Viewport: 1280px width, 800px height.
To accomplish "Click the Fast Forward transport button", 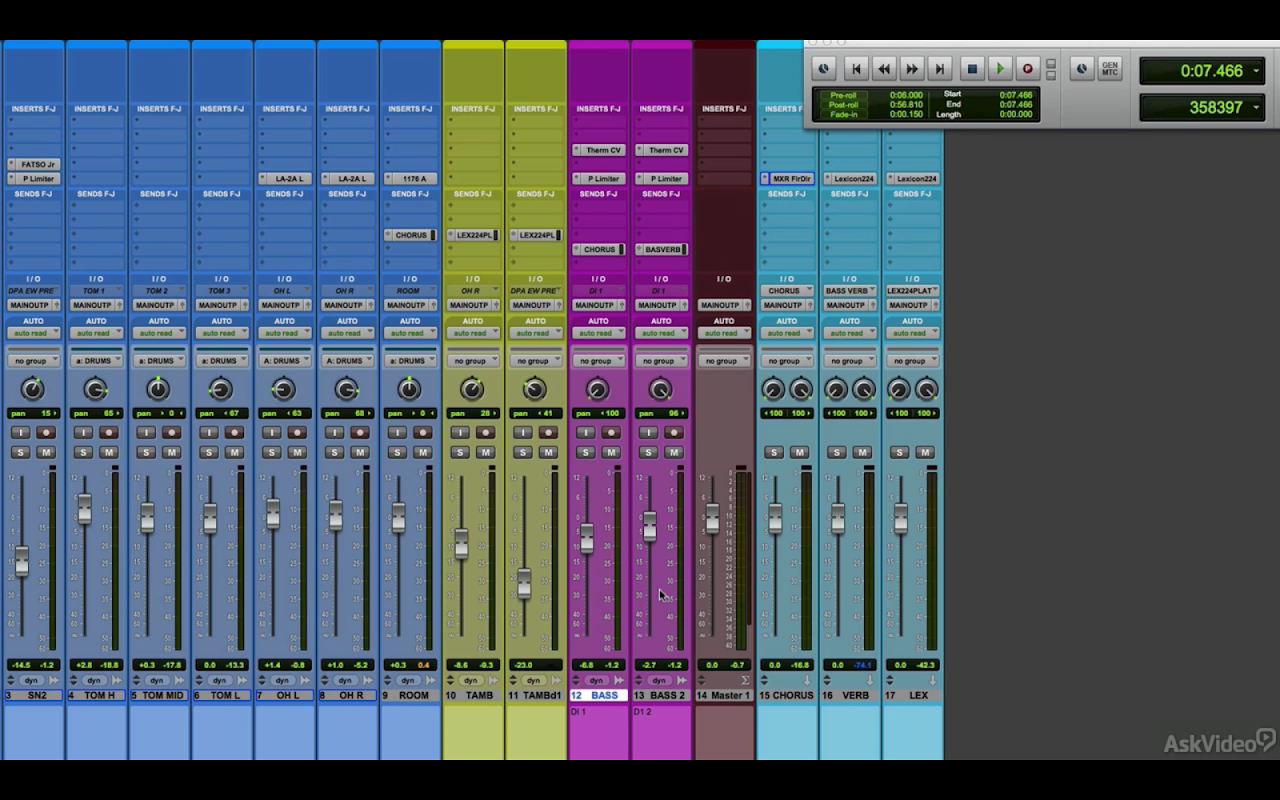I will [911, 69].
